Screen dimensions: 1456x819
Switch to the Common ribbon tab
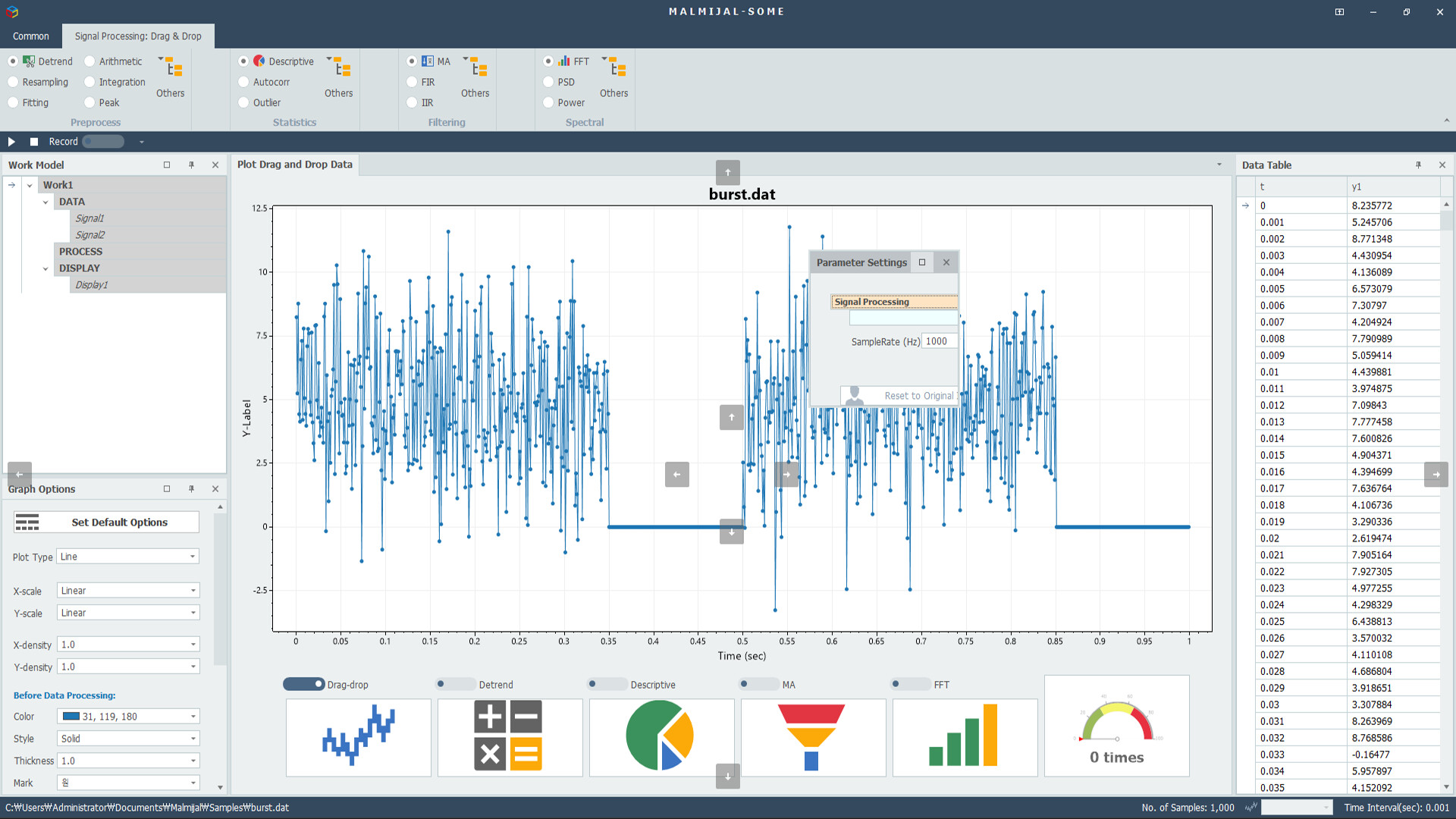[30, 36]
